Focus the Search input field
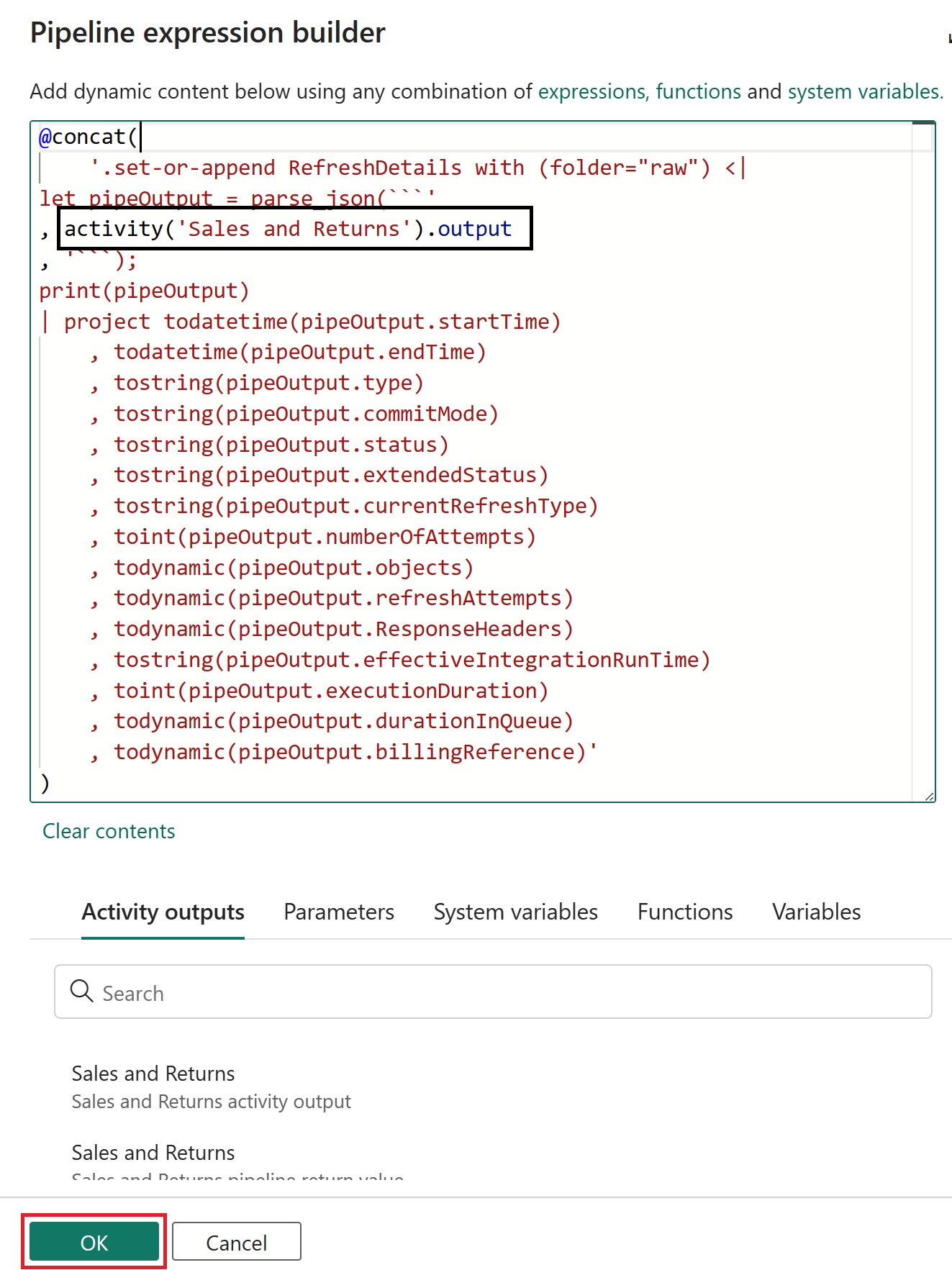Screen dimensions: 952x1270 (504, 992)
